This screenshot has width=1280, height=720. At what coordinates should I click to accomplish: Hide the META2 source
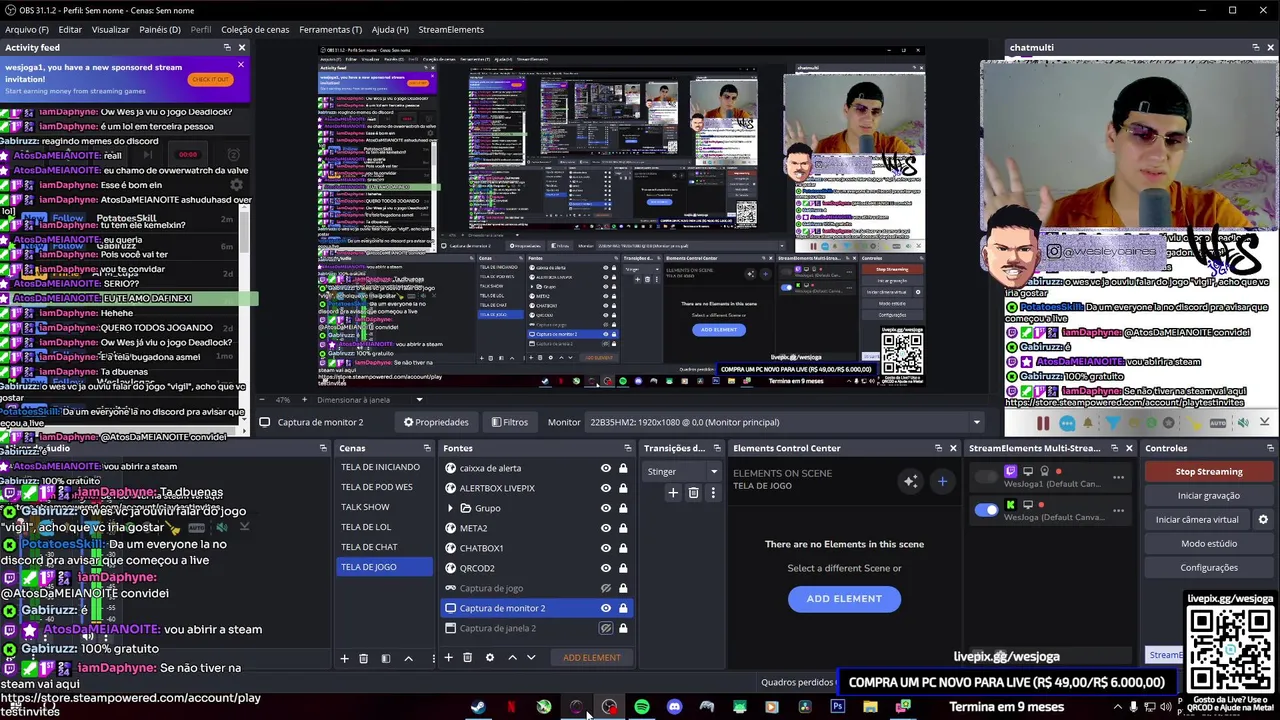(605, 528)
